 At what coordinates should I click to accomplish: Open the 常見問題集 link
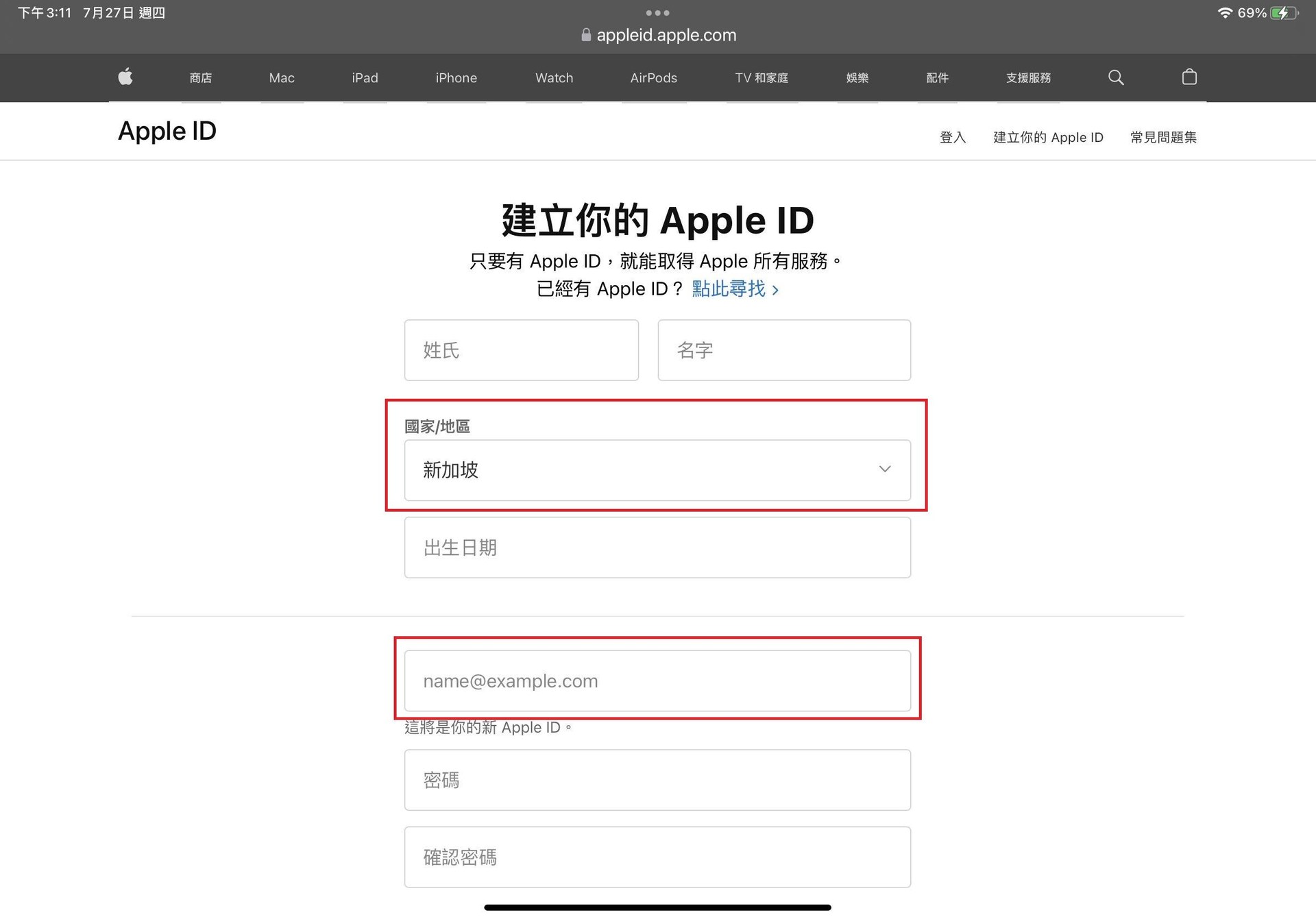[x=1163, y=138]
